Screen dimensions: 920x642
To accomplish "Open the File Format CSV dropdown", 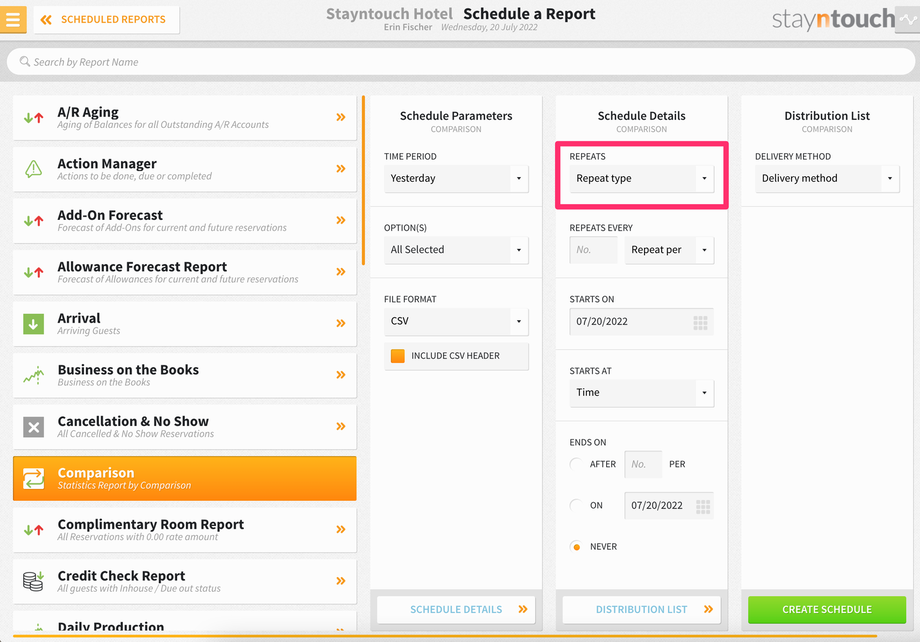I will 456,322.
